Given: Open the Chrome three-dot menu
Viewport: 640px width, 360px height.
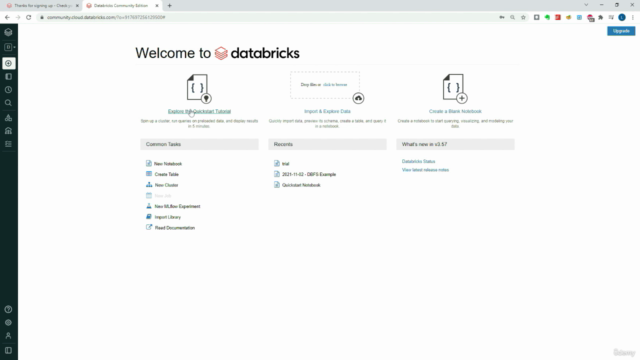Looking at the screenshot, I should pyautogui.click(x=633, y=18).
